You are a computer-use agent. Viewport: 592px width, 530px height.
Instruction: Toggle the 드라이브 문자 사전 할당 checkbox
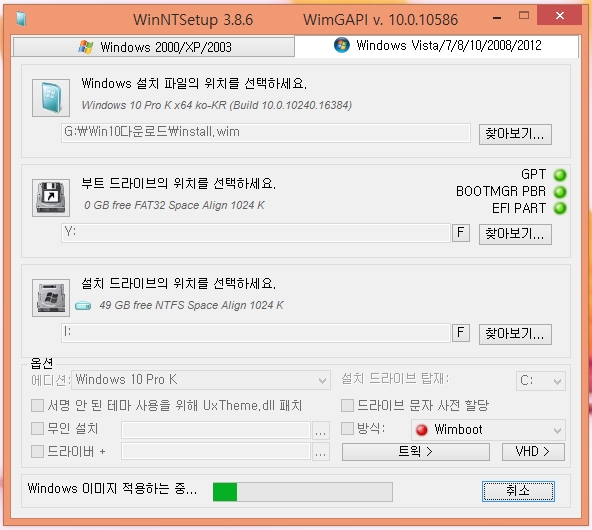pyautogui.click(x=347, y=406)
